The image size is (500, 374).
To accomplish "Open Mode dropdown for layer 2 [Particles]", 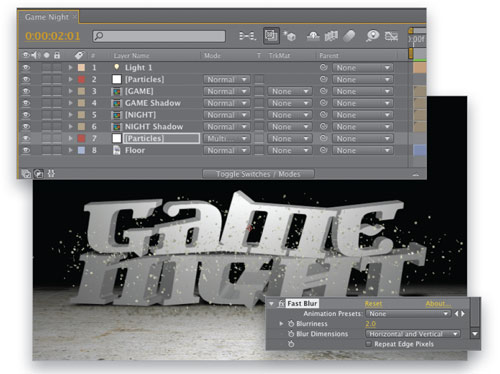I will click(x=227, y=80).
